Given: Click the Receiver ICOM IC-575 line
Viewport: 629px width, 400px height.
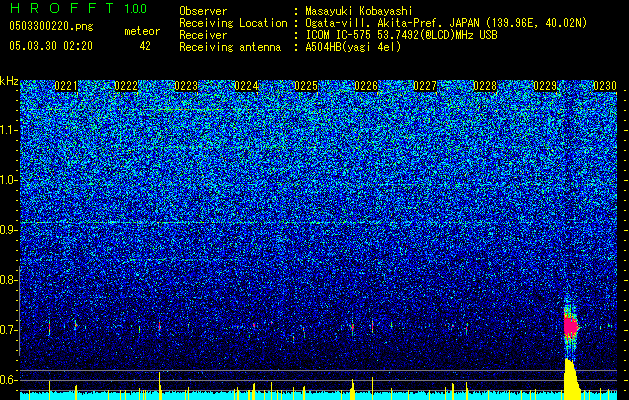Looking at the screenshot, I should (401, 35).
